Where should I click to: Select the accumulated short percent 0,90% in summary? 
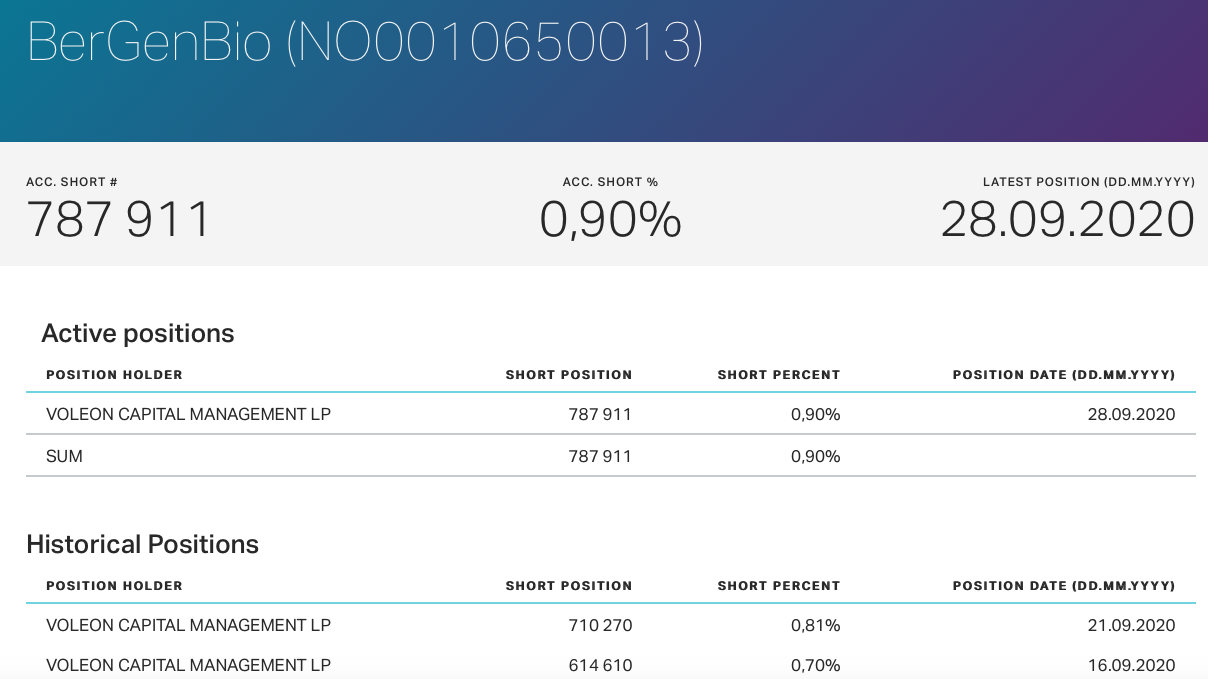click(x=610, y=219)
